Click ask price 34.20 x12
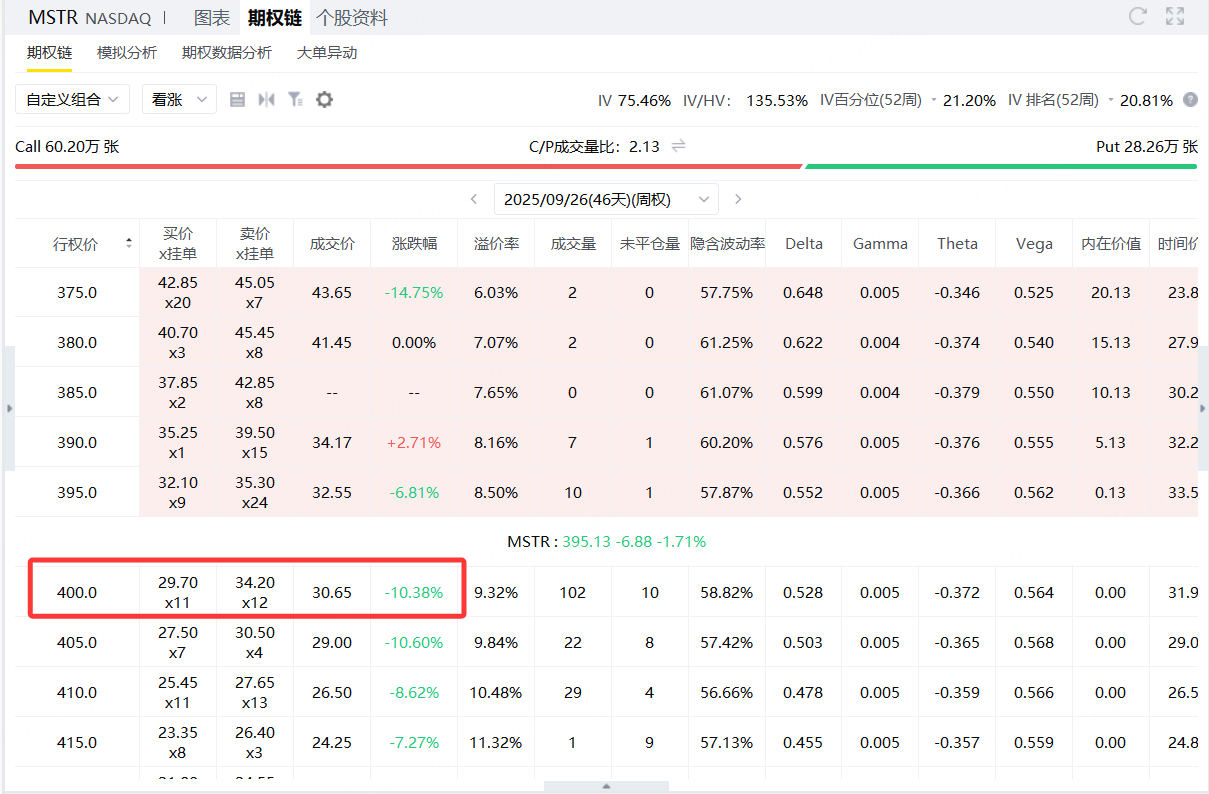1209x794 pixels. coord(255,592)
